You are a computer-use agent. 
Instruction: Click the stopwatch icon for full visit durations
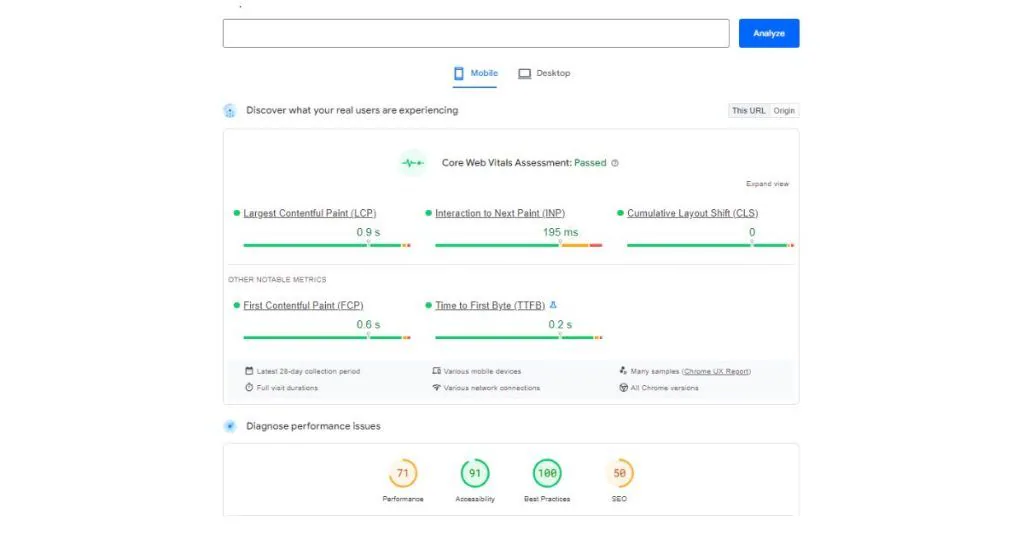249,387
